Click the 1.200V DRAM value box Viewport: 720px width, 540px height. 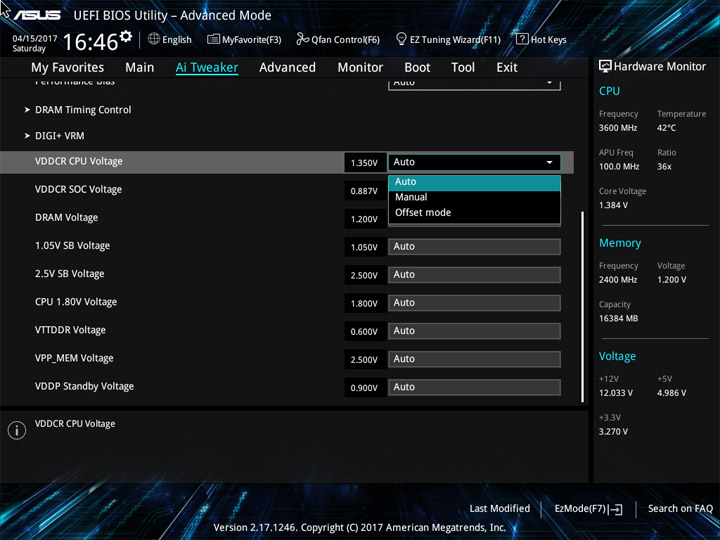(x=365, y=219)
